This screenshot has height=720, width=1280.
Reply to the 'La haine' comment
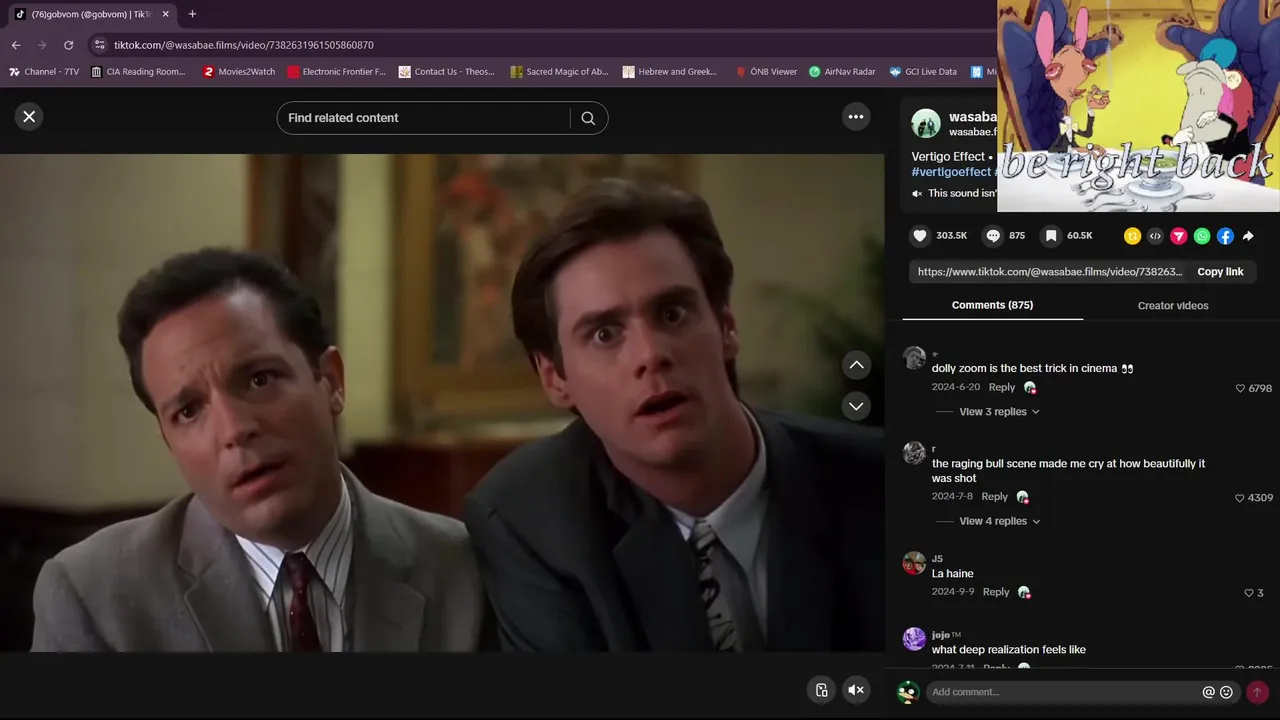point(996,592)
